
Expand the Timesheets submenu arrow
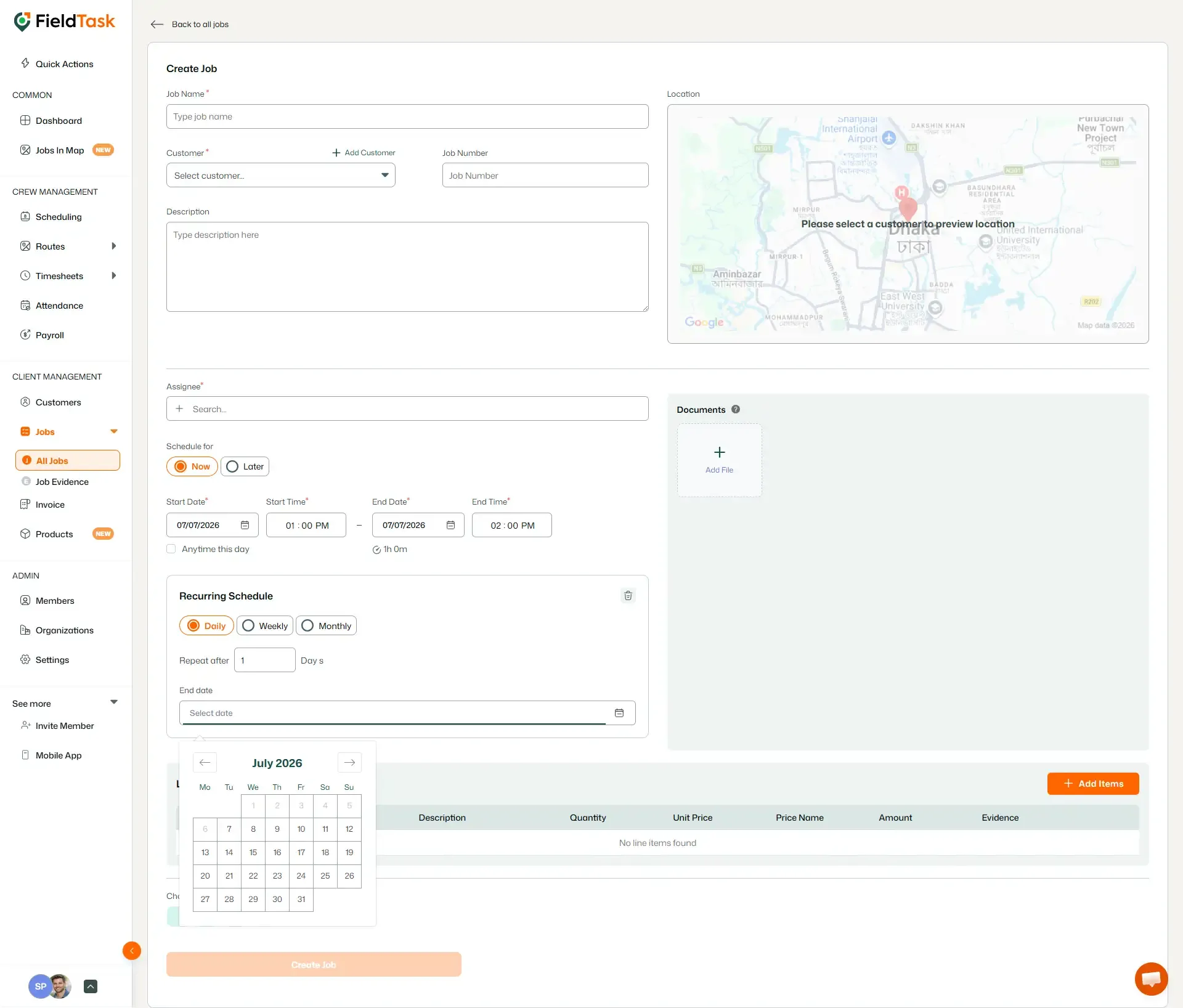click(x=113, y=275)
